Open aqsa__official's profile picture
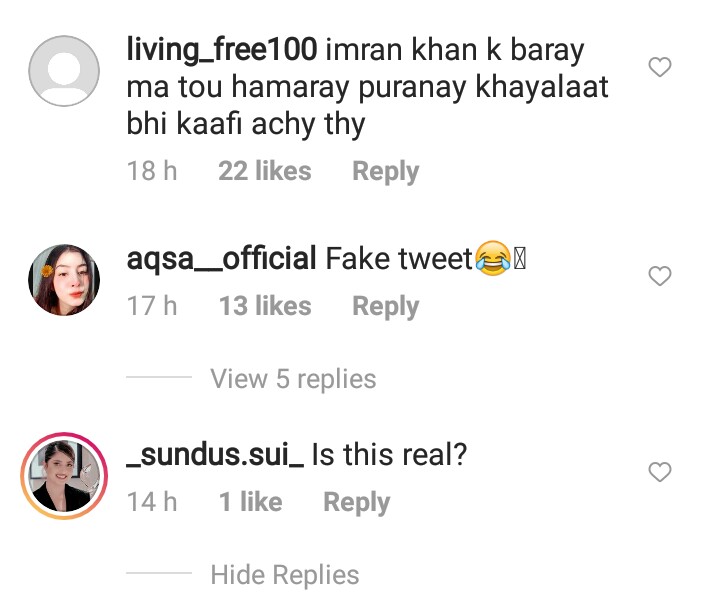 click(64, 279)
